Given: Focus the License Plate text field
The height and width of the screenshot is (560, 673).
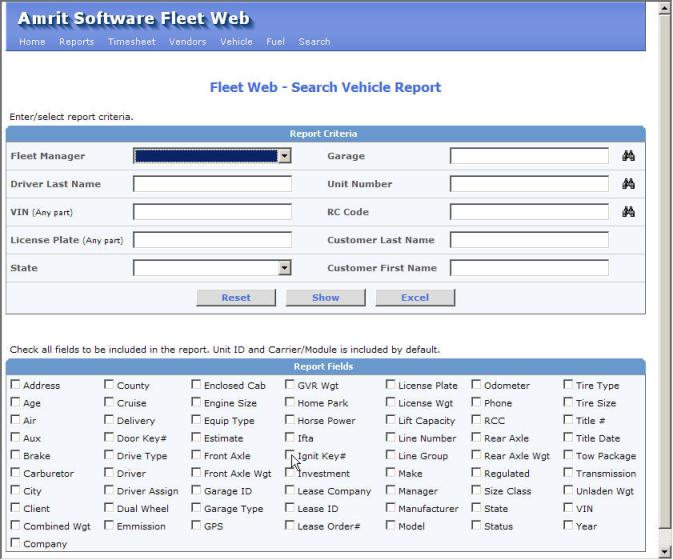Looking at the screenshot, I should pyautogui.click(x=212, y=240).
